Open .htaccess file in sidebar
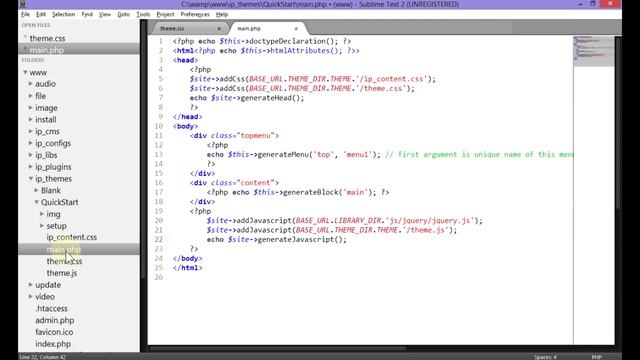 click(x=51, y=309)
